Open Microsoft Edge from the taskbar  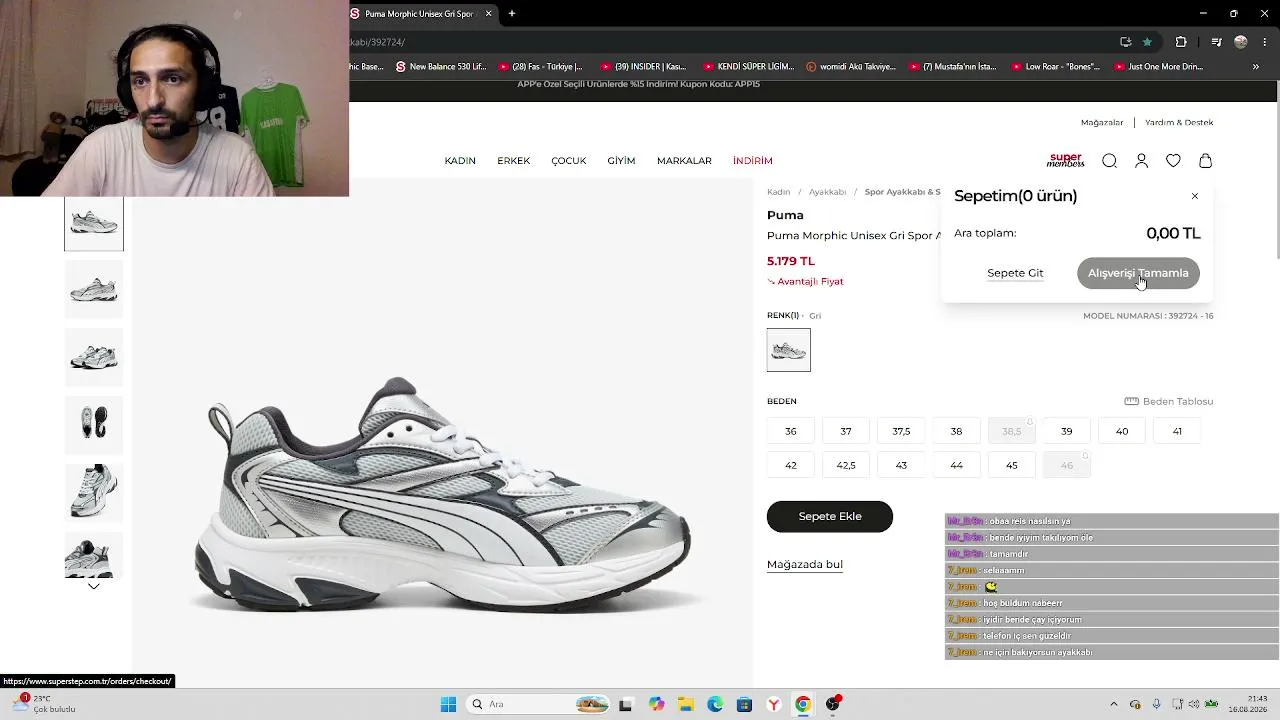[715, 704]
